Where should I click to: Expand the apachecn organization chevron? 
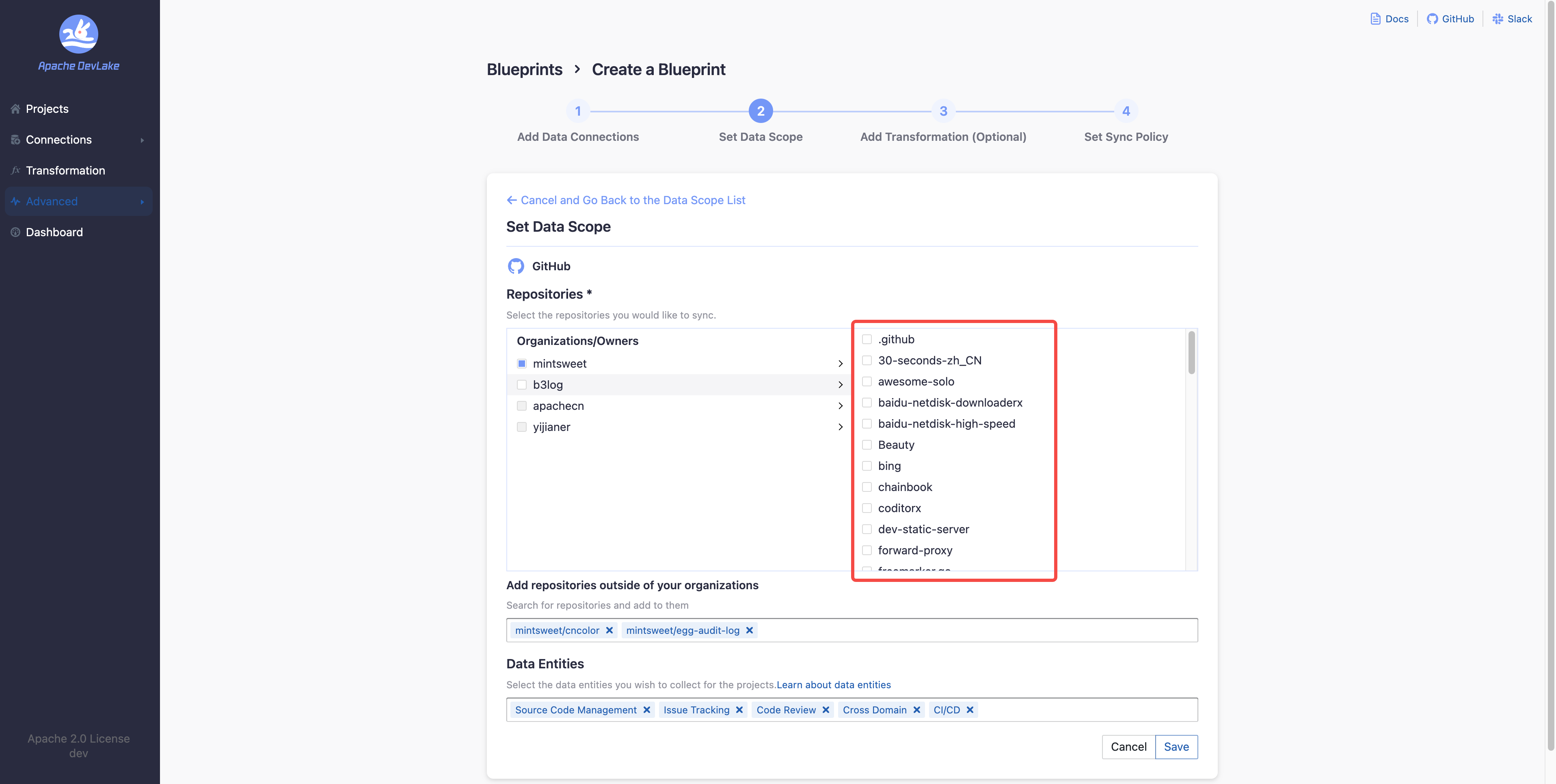tap(840, 405)
